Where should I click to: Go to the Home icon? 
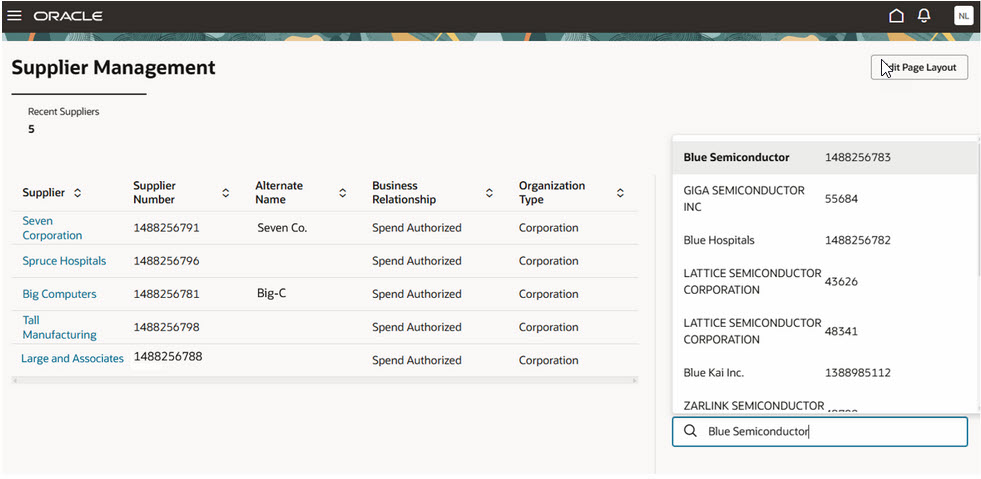896,16
